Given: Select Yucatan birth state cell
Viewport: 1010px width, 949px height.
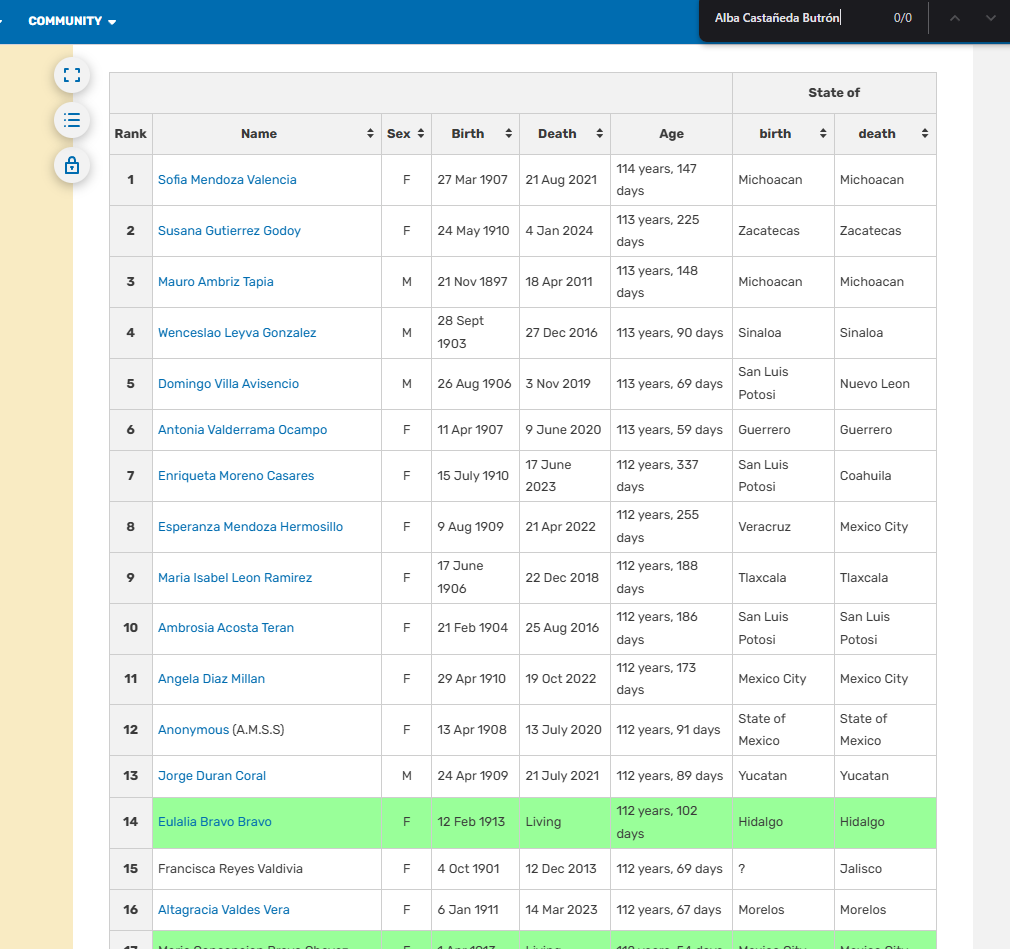Looking at the screenshot, I should [783, 776].
